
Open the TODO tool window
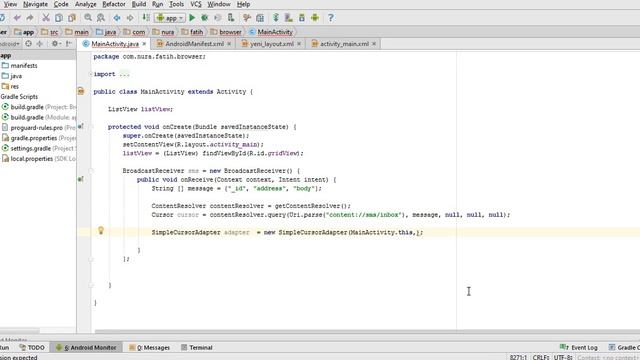tap(32, 347)
